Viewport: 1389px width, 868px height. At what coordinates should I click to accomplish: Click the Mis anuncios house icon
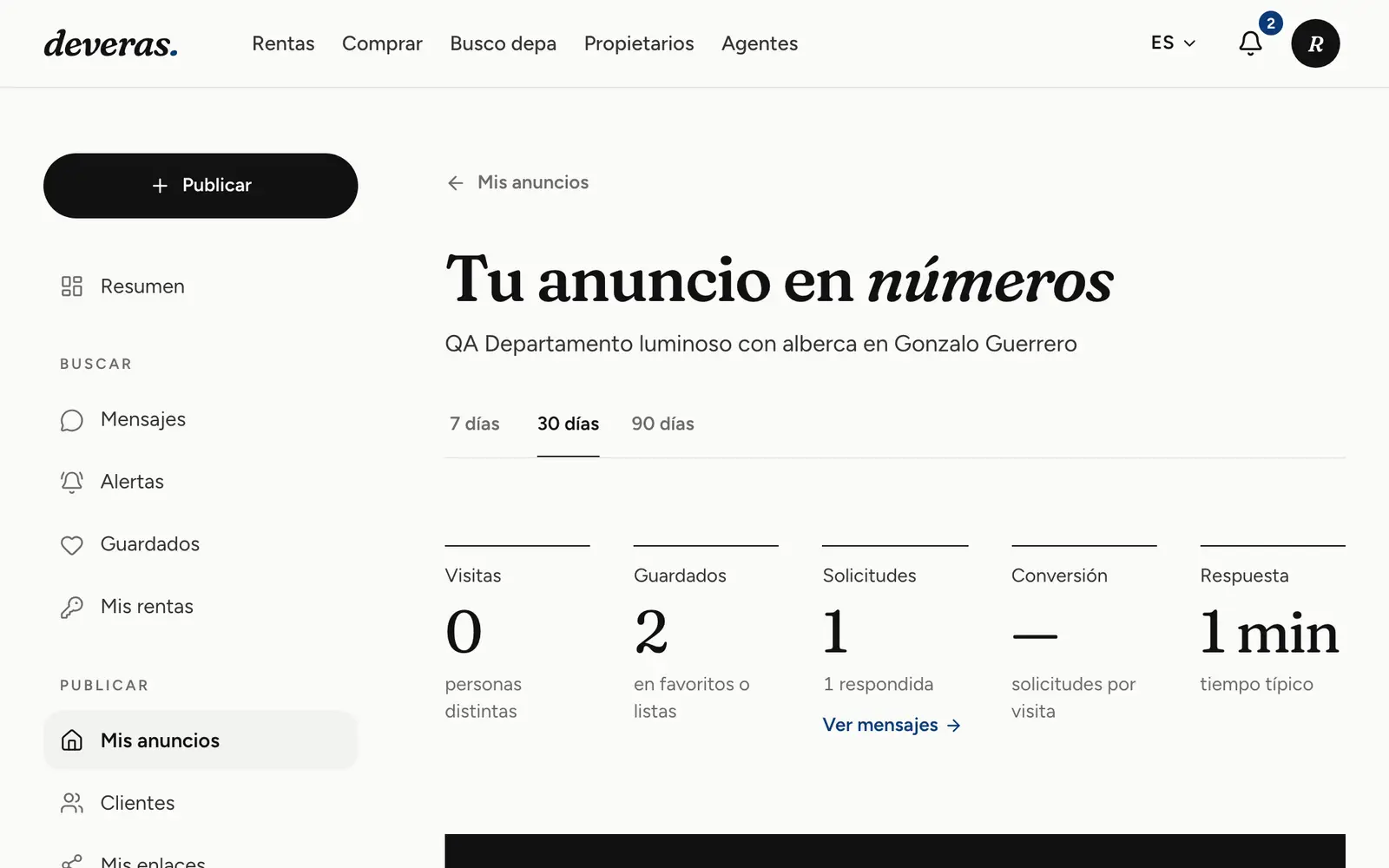coord(72,740)
